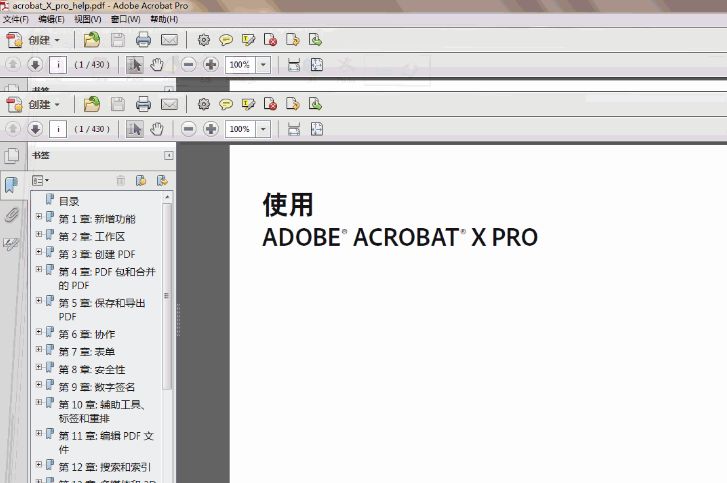Go to next page using the upper toolbar down arrow
Screen dimensions: 727x483
pyautogui.click(x=35, y=64)
